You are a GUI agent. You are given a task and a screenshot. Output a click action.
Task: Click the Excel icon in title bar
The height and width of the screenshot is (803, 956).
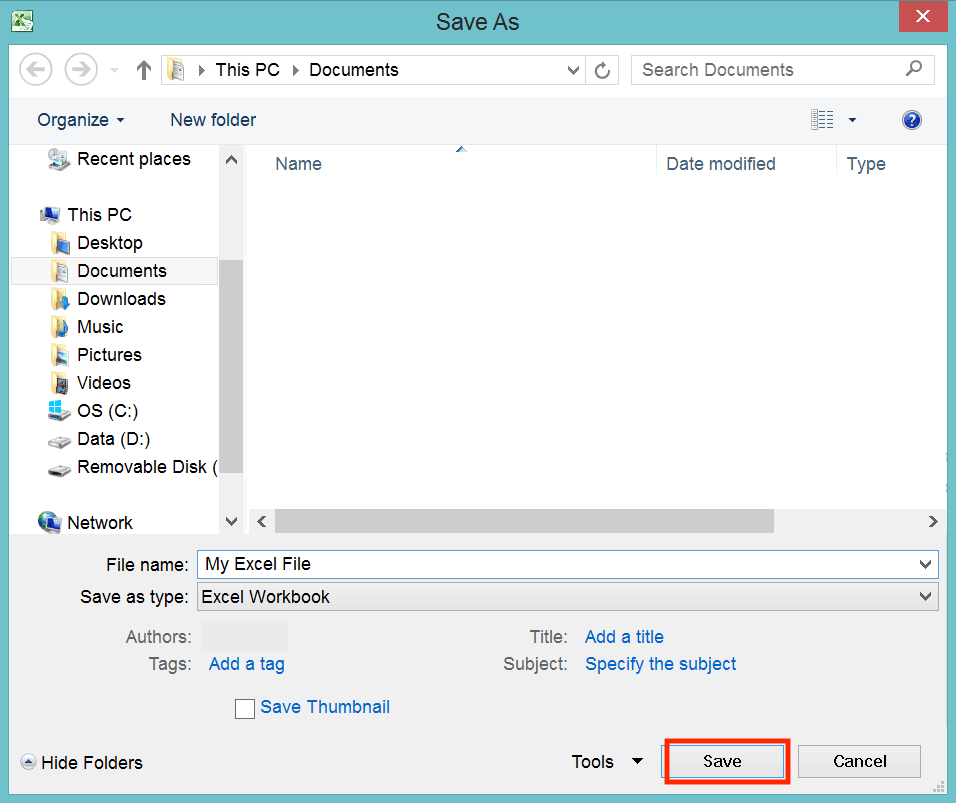[x=23, y=21]
